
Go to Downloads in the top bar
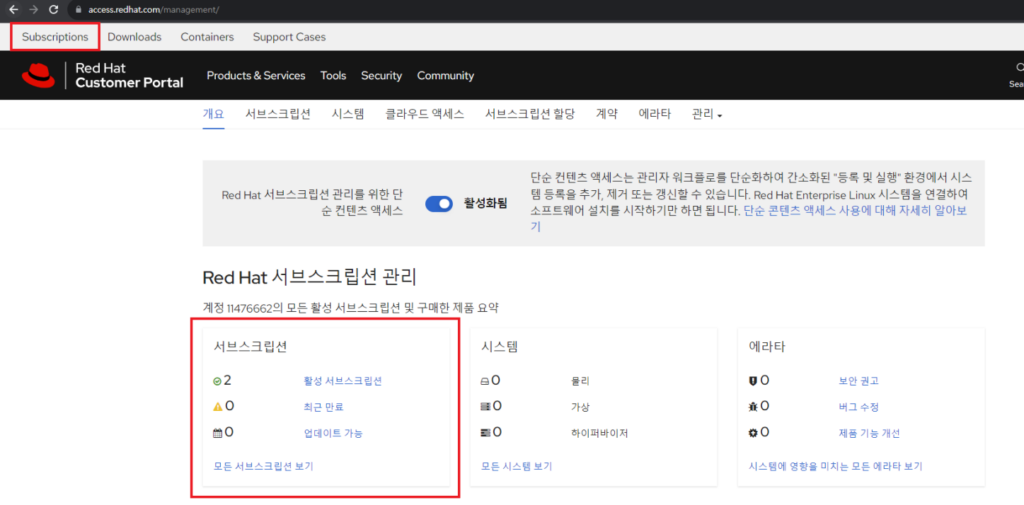135,37
